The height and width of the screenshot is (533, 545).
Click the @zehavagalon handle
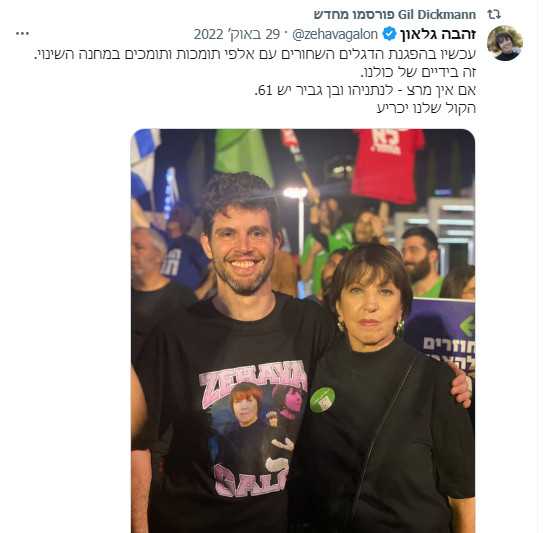(x=335, y=34)
